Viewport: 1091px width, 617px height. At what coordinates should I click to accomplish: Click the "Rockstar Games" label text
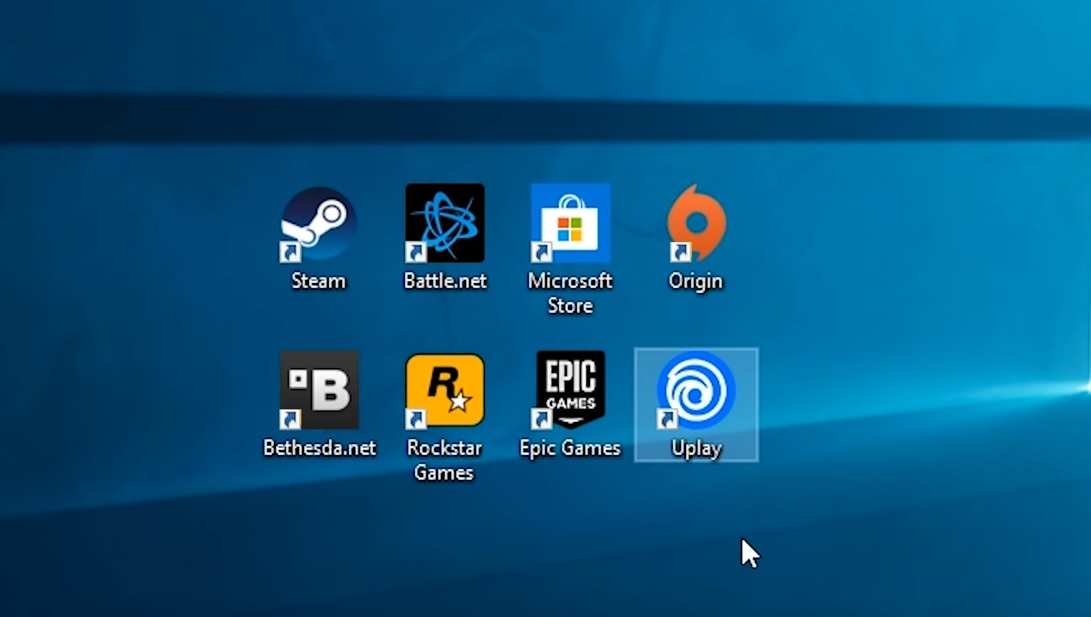click(444, 460)
